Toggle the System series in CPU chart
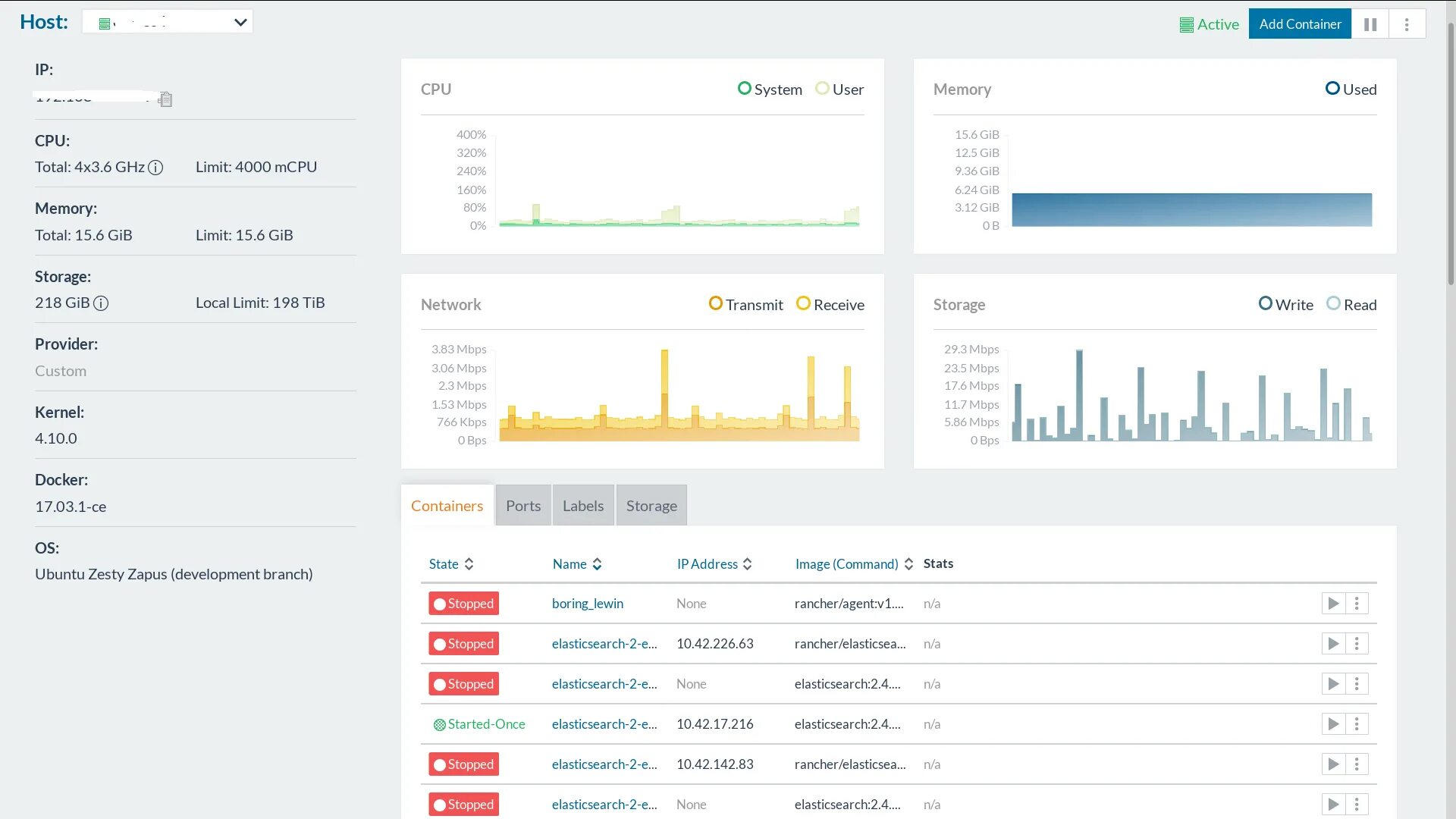The image size is (1456, 819). click(x=770, y=89)
